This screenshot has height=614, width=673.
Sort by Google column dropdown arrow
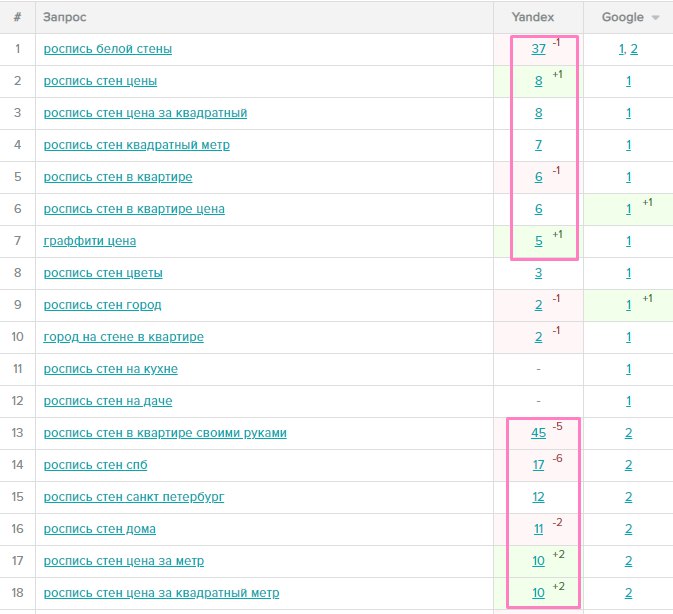pyautogui.click(x=655, y=18)
